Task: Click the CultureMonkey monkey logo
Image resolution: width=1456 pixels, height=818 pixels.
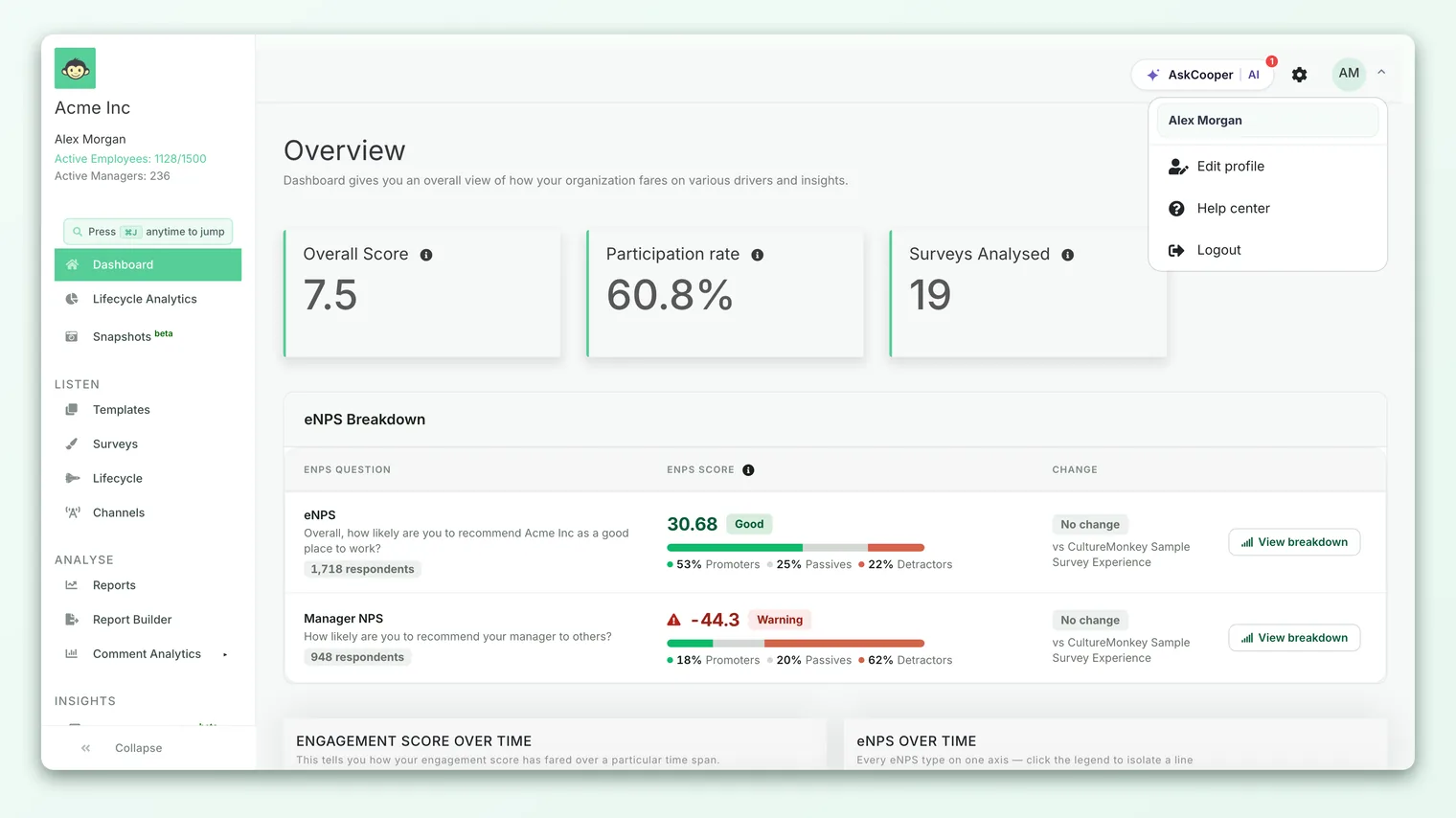Action: point(75,68)
